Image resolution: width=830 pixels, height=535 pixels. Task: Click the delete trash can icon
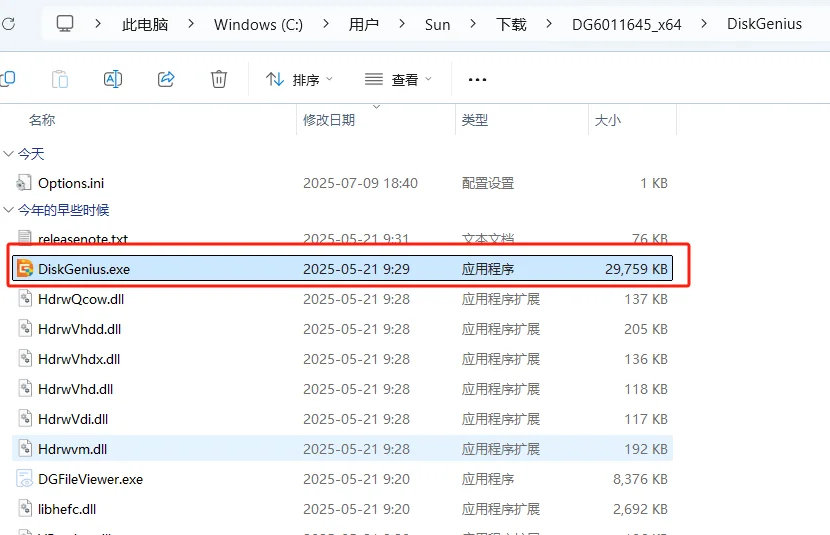[219, 79]
